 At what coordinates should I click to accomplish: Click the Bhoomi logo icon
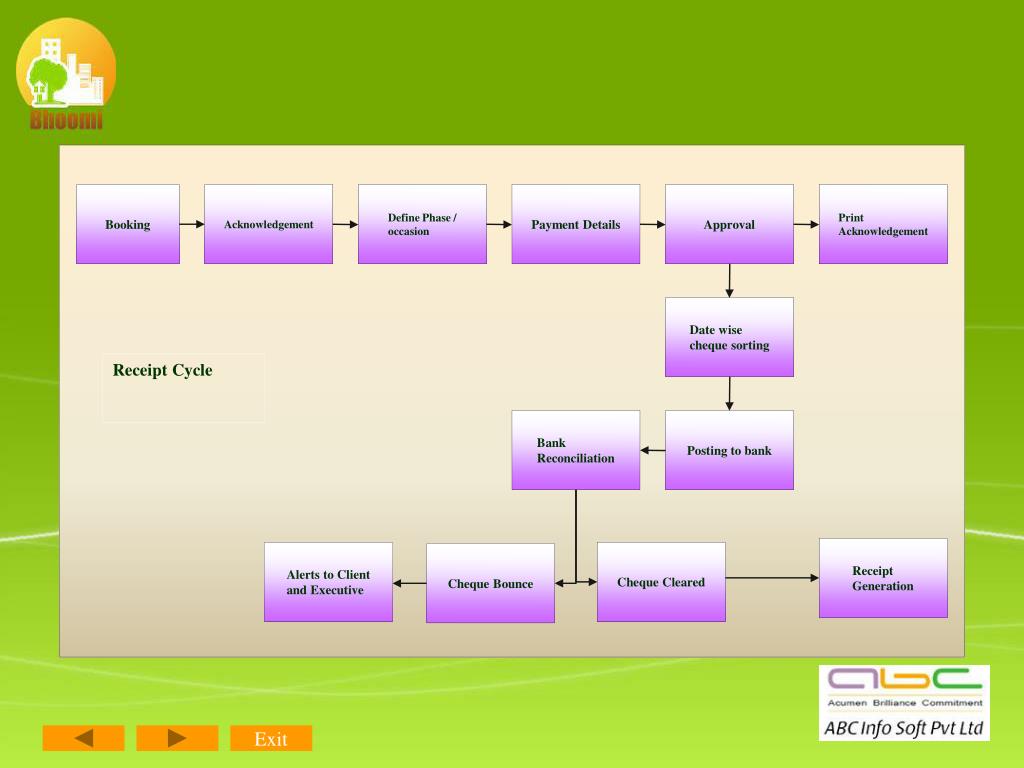[66, 74]
